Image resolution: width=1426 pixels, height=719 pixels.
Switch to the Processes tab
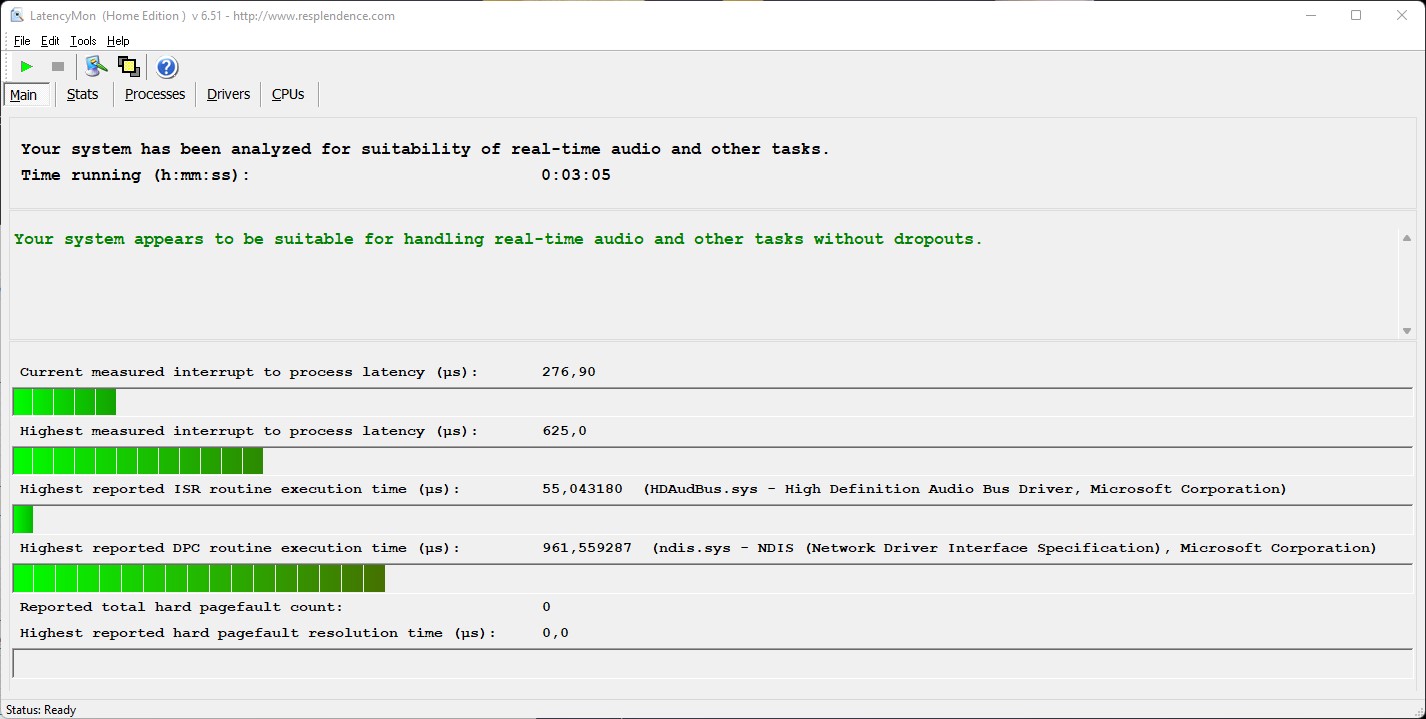(x=155, y=94)
